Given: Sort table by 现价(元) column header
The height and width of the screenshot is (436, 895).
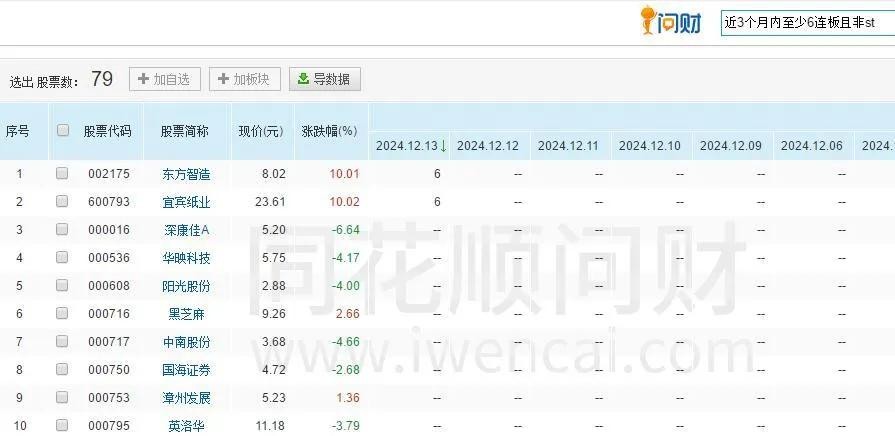Looking at the screenshot, I should [260, 131].
